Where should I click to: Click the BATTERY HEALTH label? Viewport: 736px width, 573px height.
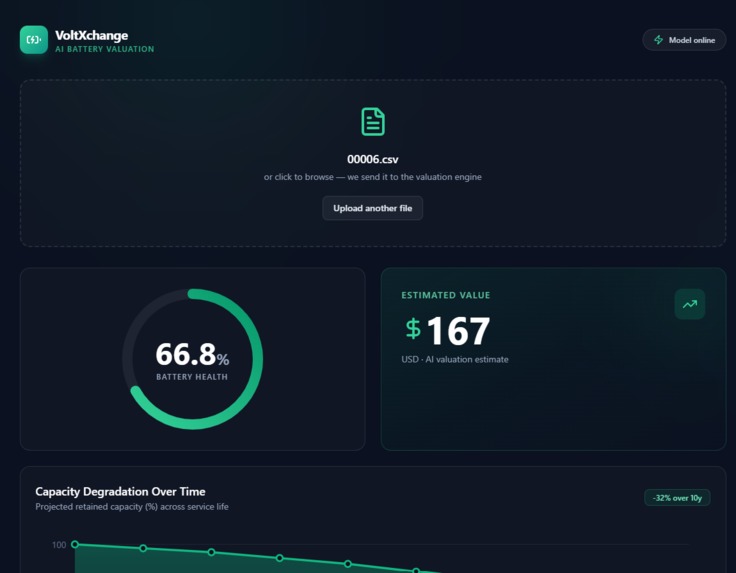click(192, 377)
